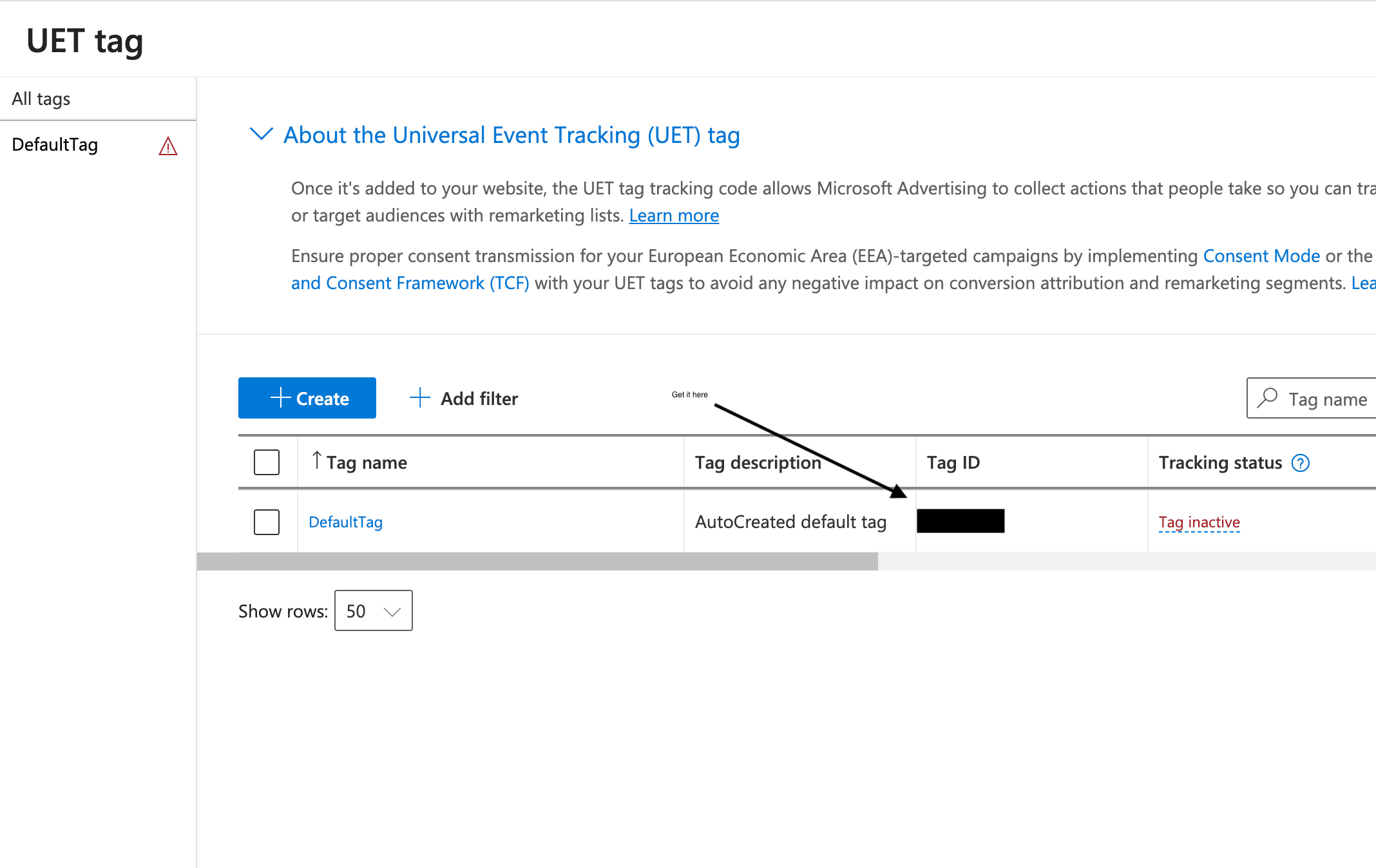Click the plus icon beside Add filter
This screenshot has height=868, width=1376.
419,398
